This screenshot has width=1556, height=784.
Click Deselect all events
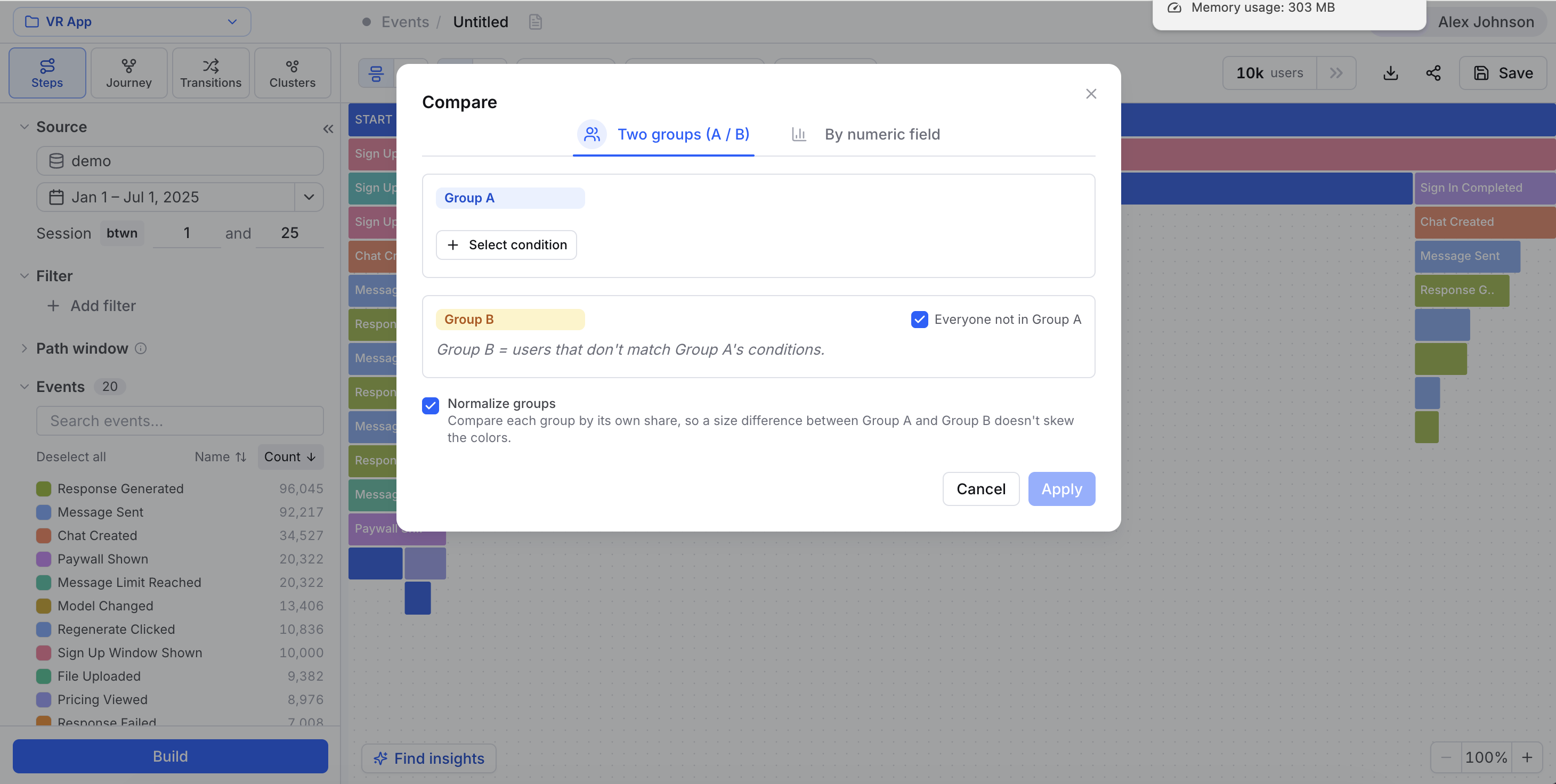(x=71, y=457)
